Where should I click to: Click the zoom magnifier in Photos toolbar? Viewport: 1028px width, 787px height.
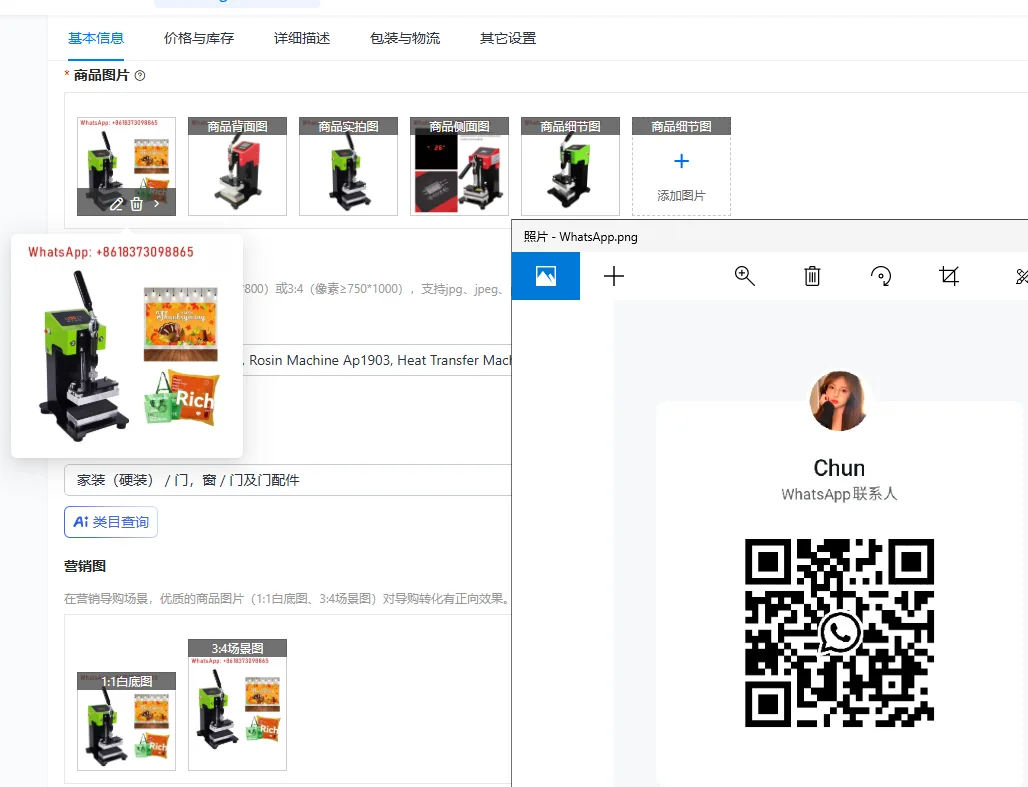[x=744, y=276]
